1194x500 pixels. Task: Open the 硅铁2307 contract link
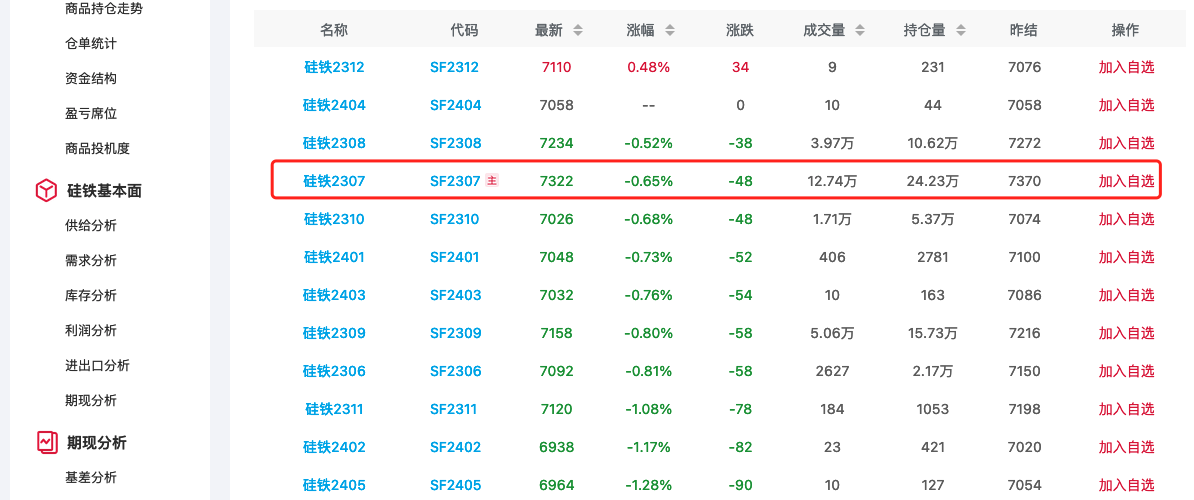[x=334, y=181]
